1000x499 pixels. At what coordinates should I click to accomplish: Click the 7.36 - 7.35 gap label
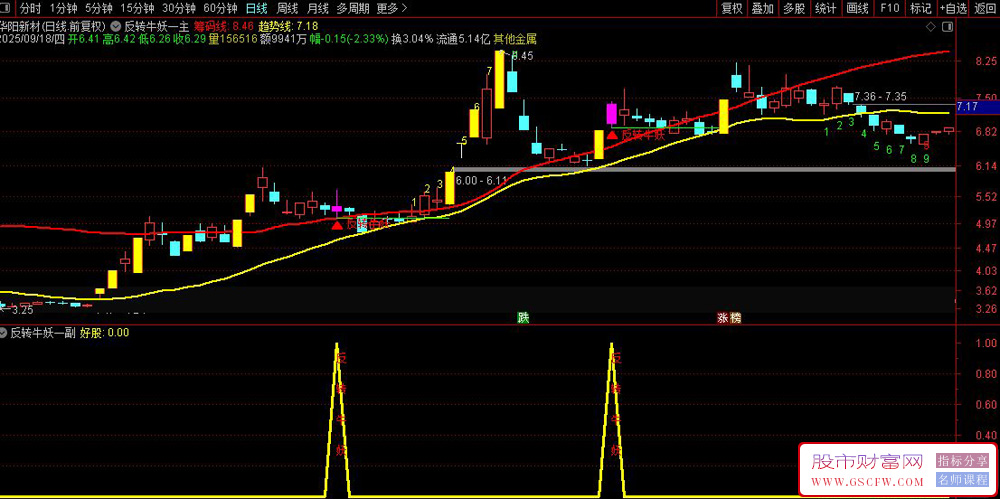click(x=880, y=96)
